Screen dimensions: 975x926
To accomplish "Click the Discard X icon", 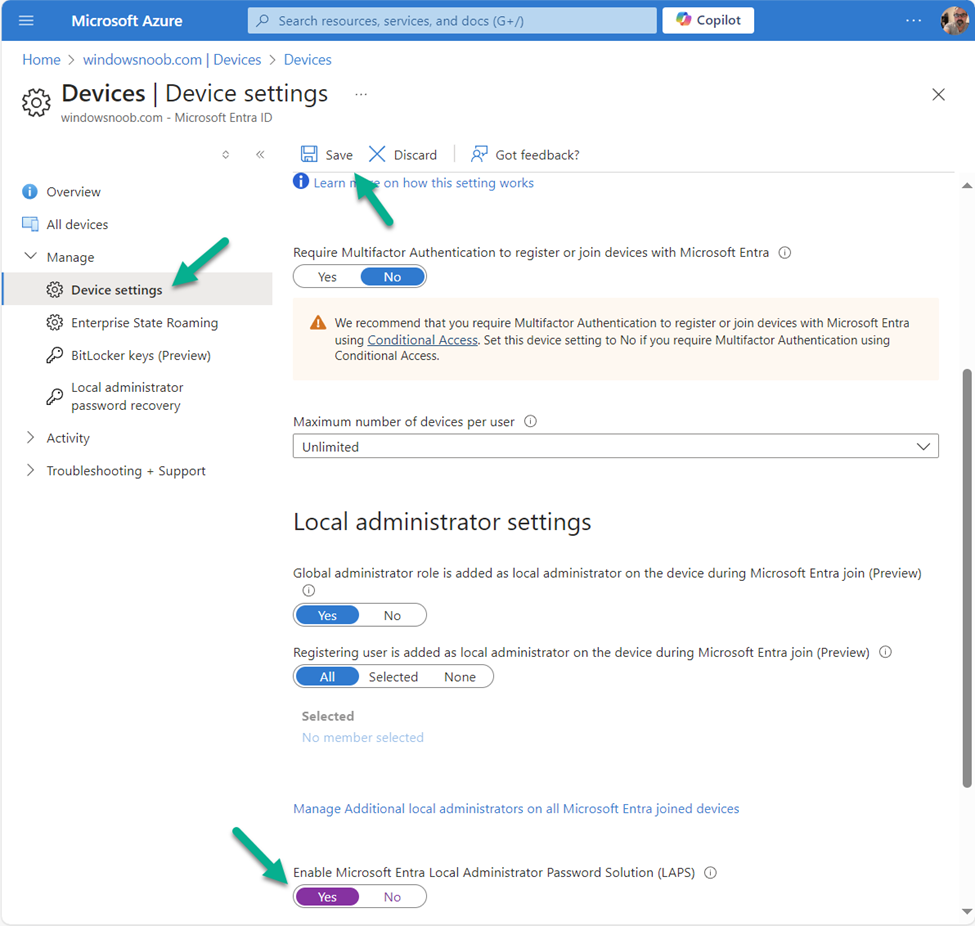I will [377, 154].
